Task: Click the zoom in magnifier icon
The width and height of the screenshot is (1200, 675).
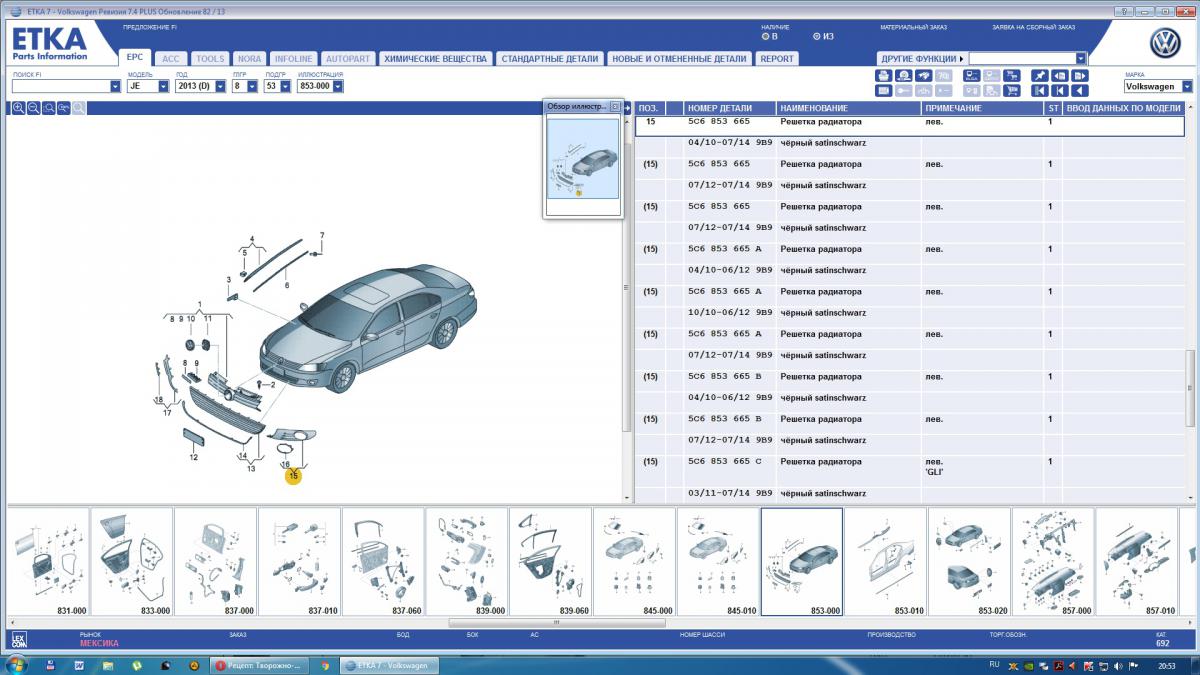Action: tap(18, 107)
